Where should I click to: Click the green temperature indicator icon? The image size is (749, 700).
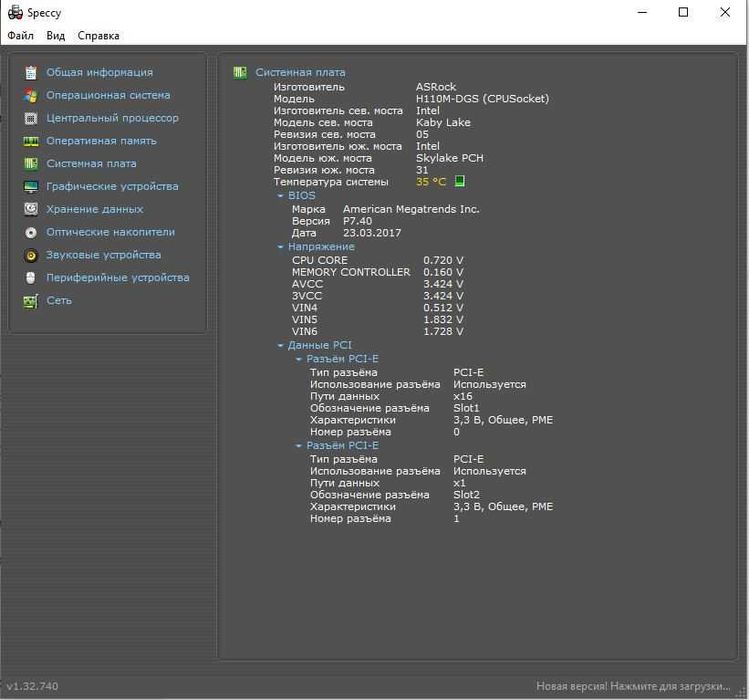point(459,181)
